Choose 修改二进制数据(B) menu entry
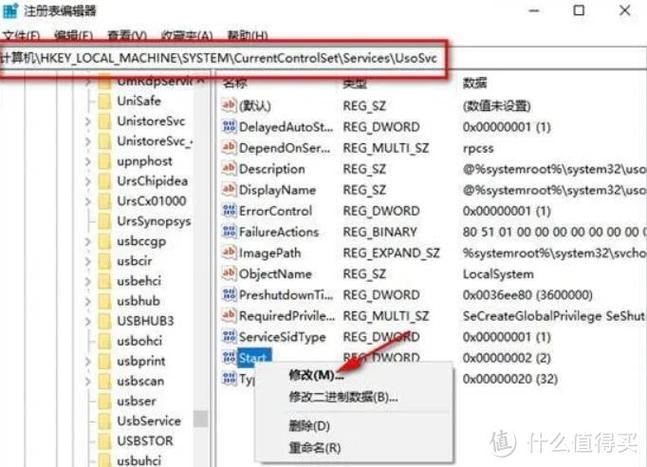Viewport: 647px width, 467px height. [343, 397]
